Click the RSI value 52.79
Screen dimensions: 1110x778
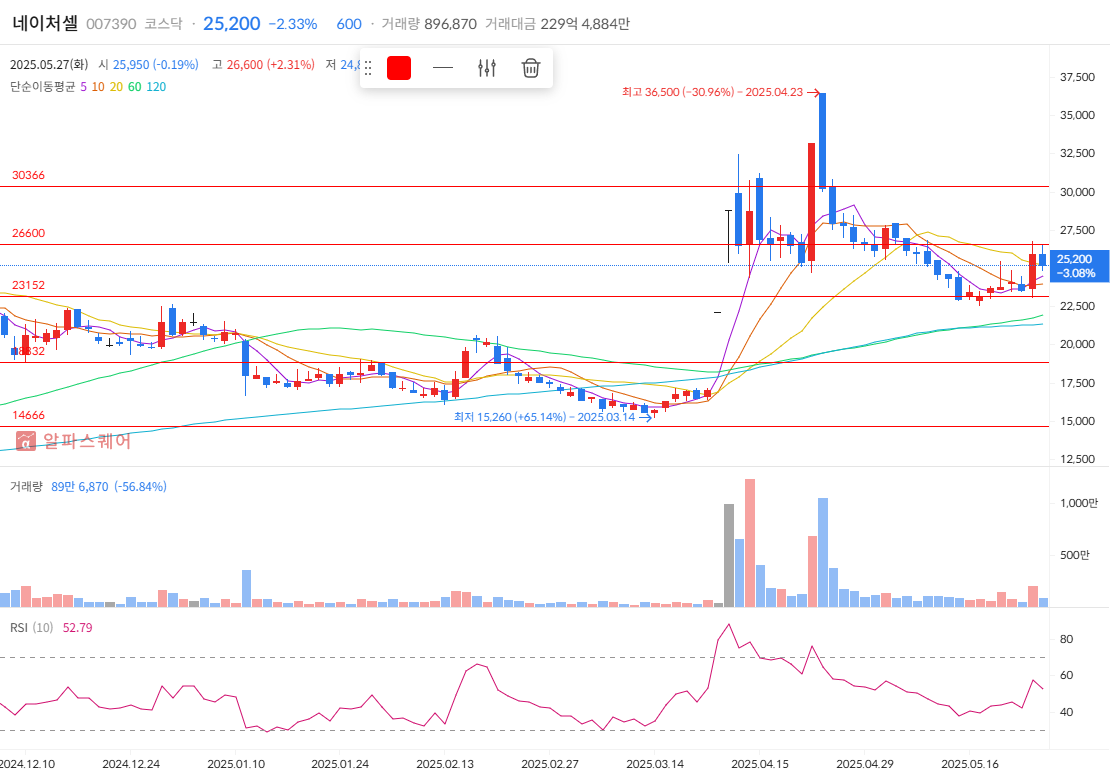[x=77, y=627]
